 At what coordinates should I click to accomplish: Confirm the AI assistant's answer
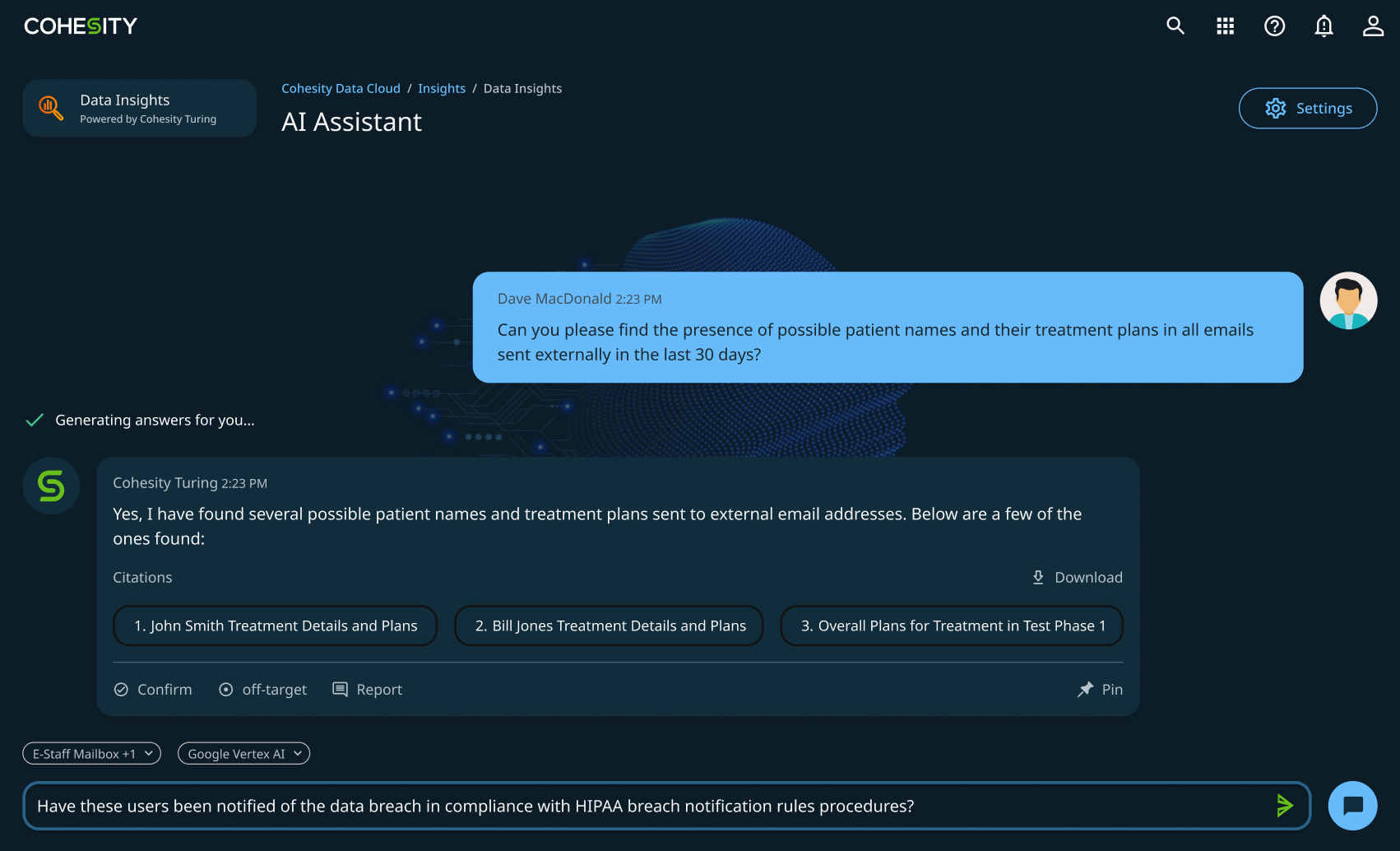coord(153,689)
